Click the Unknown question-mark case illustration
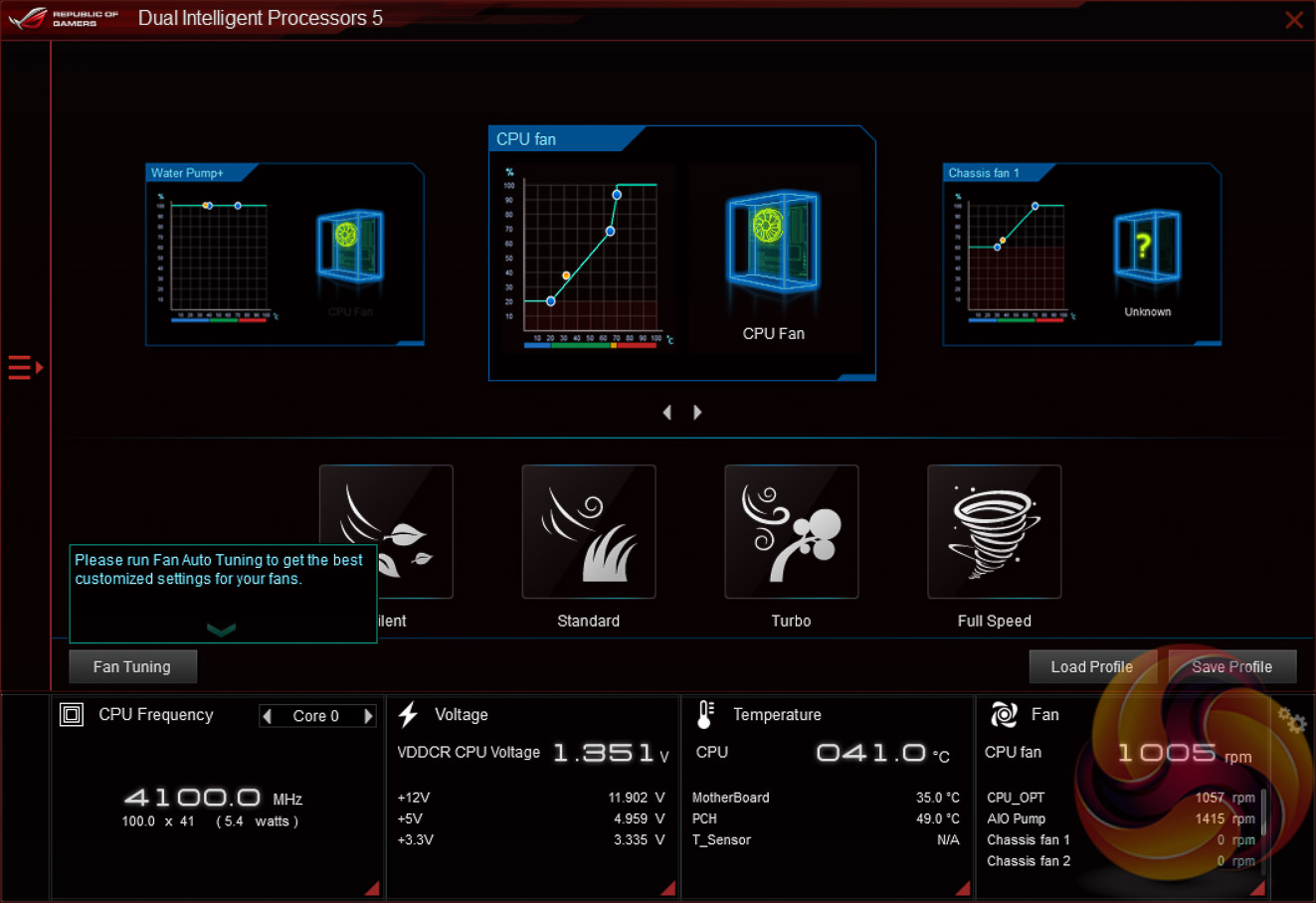The height and width of the screenshot is (903, 1316). pos(1147,246)
